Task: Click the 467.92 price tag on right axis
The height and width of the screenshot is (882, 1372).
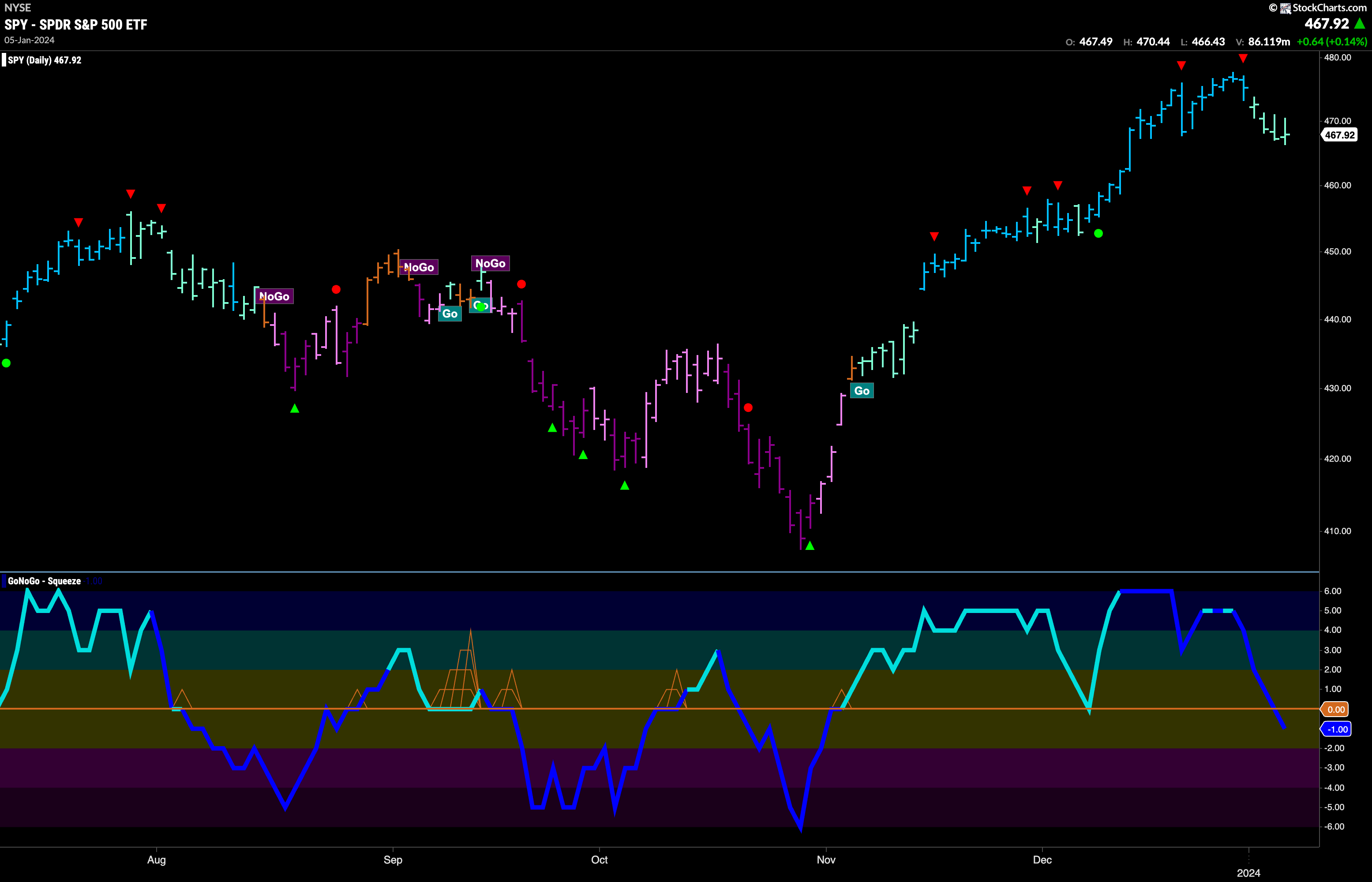Action: pos(1339,135)
